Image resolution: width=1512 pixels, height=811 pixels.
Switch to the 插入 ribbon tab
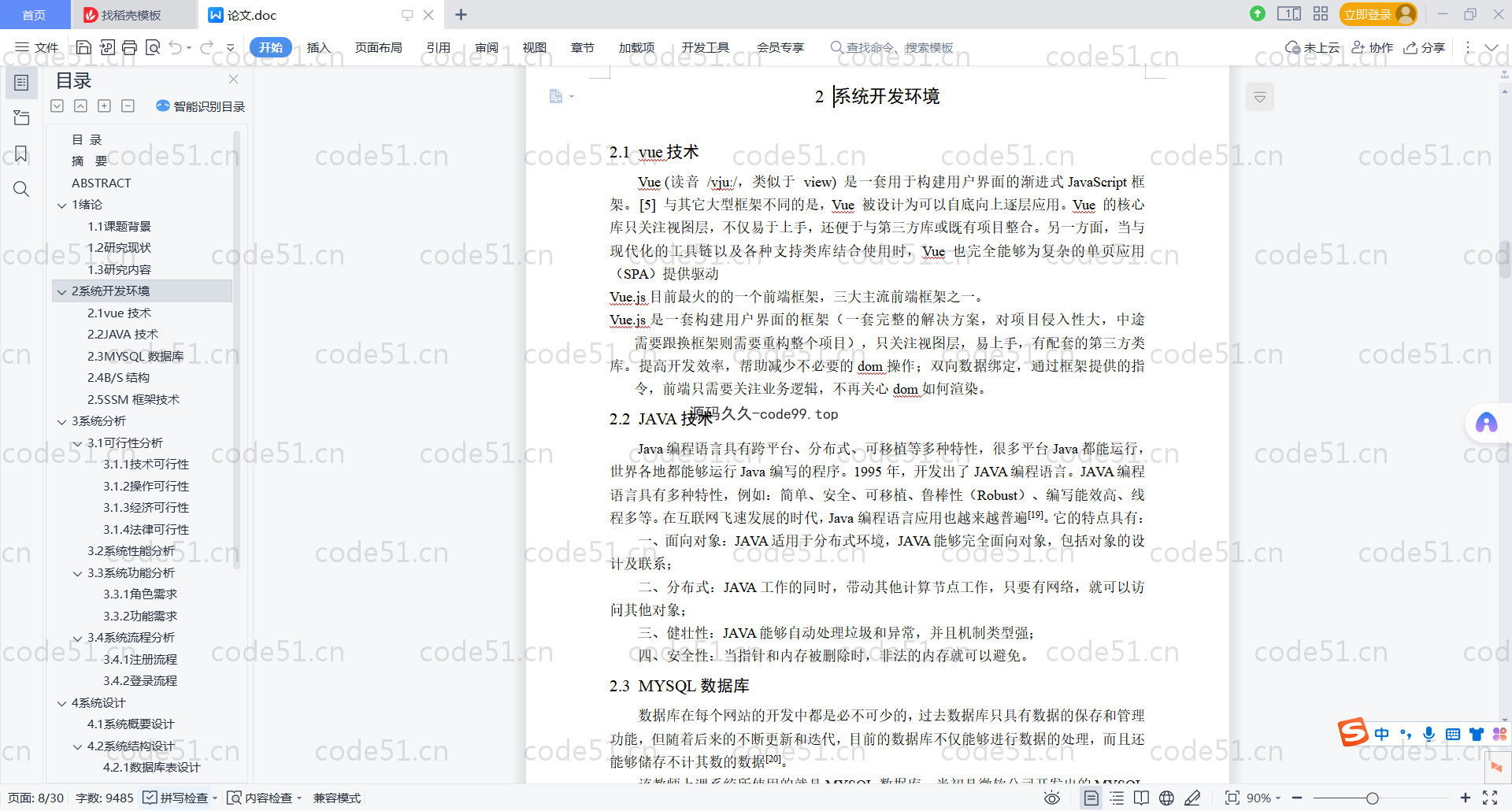click(318, 47)
